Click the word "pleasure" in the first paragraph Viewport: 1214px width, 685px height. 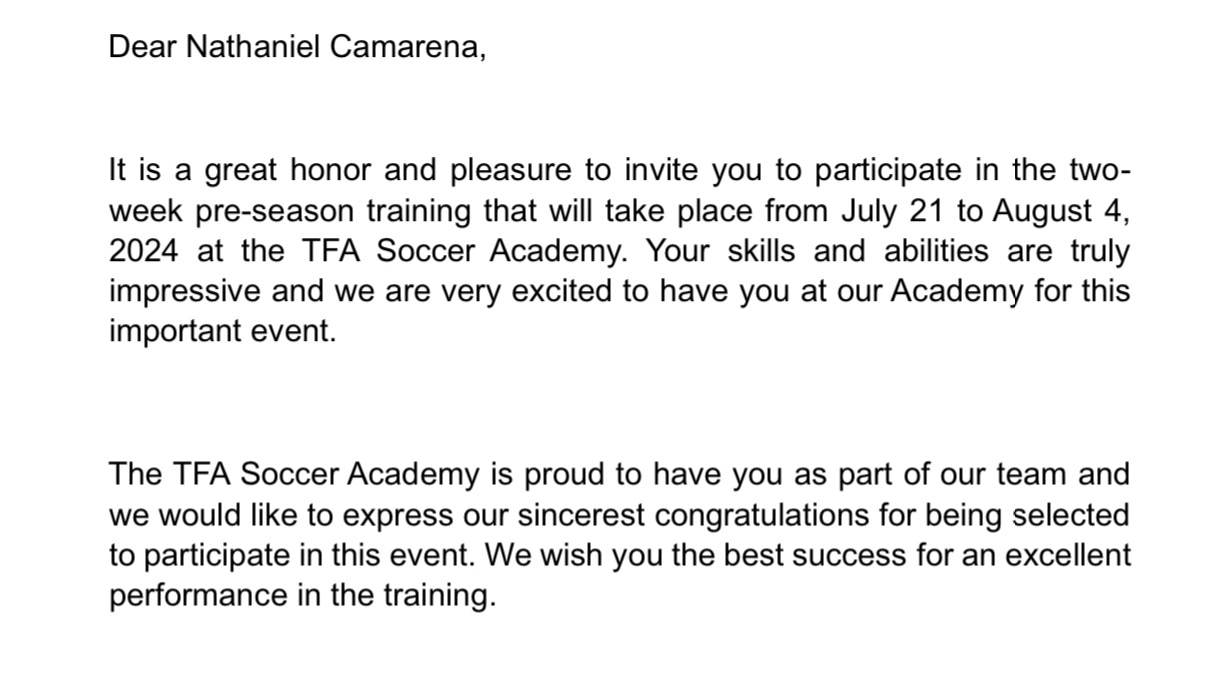(512, 172)
